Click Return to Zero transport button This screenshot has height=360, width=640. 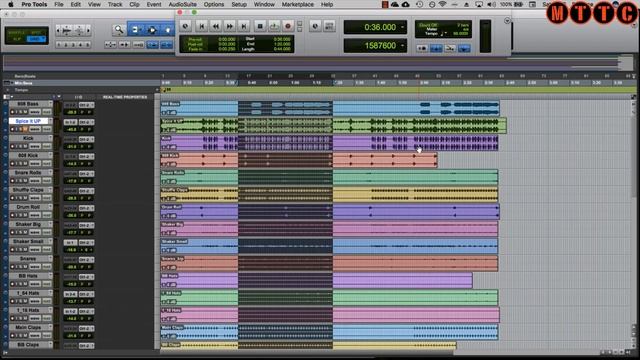pyautogui.click(x=201, y=26)
